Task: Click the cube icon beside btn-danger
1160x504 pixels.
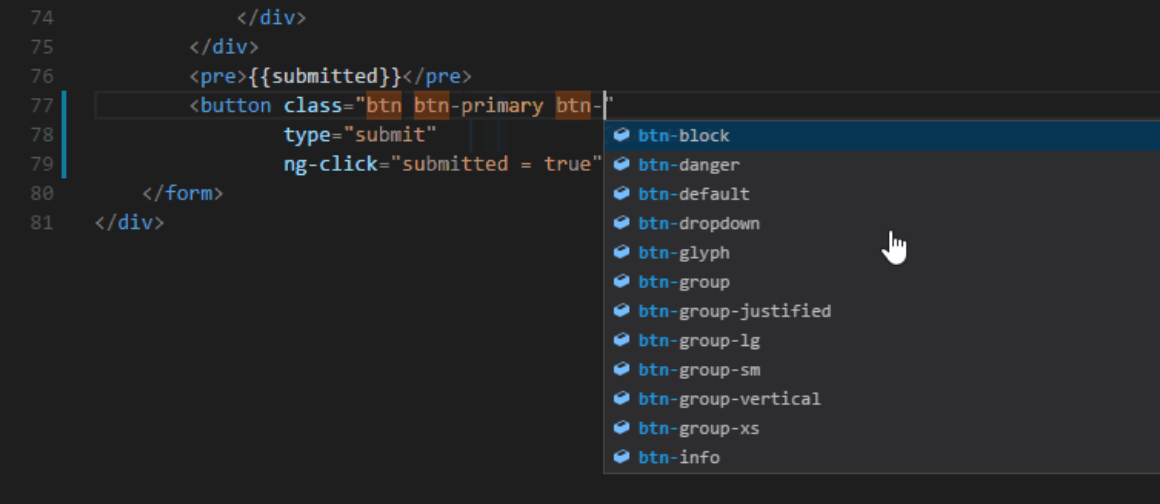Action: 621,164
